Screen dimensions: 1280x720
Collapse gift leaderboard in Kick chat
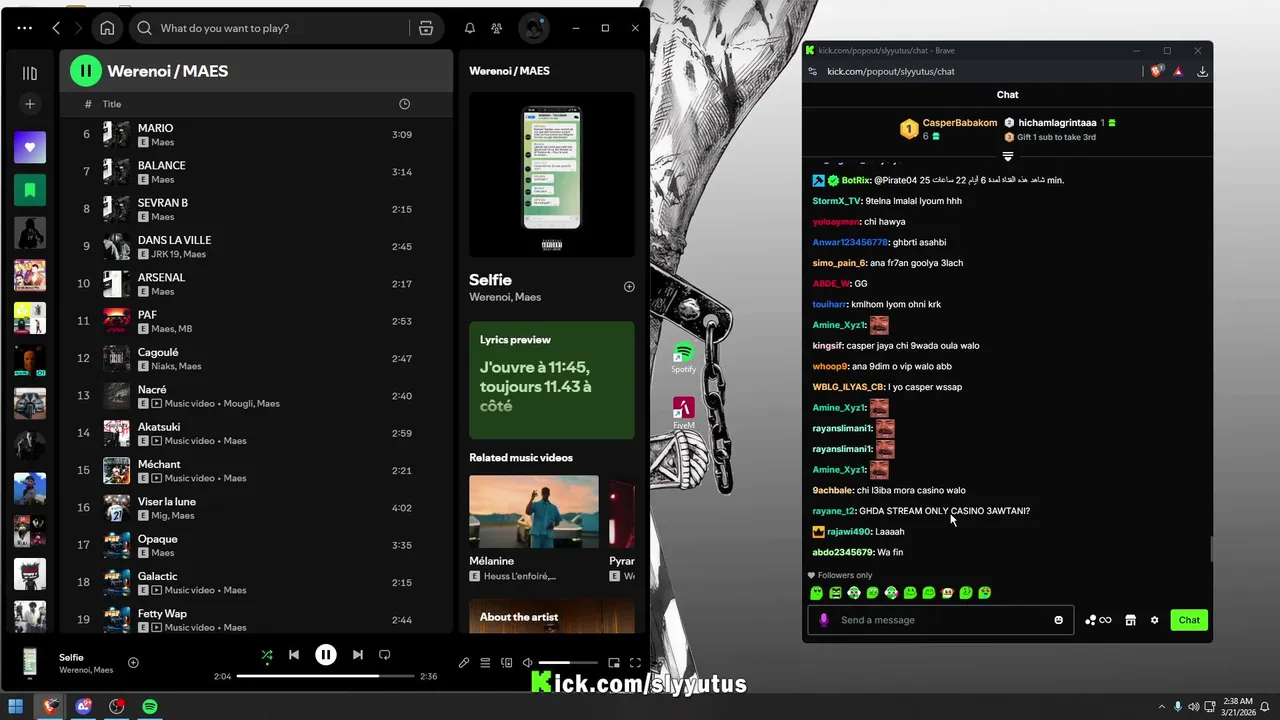[x=1008, y=157]
